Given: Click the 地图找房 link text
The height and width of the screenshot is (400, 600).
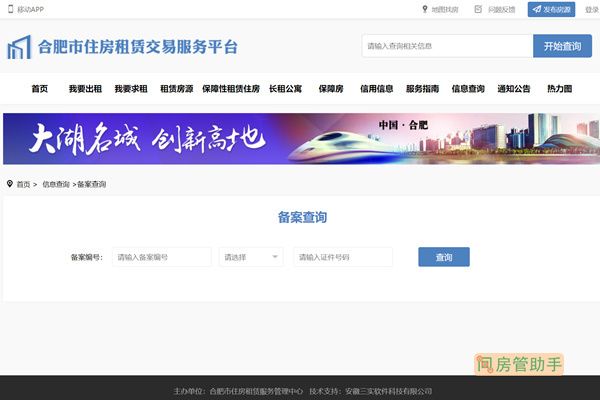Looking at the screenshot, I should tap(445, 10).
